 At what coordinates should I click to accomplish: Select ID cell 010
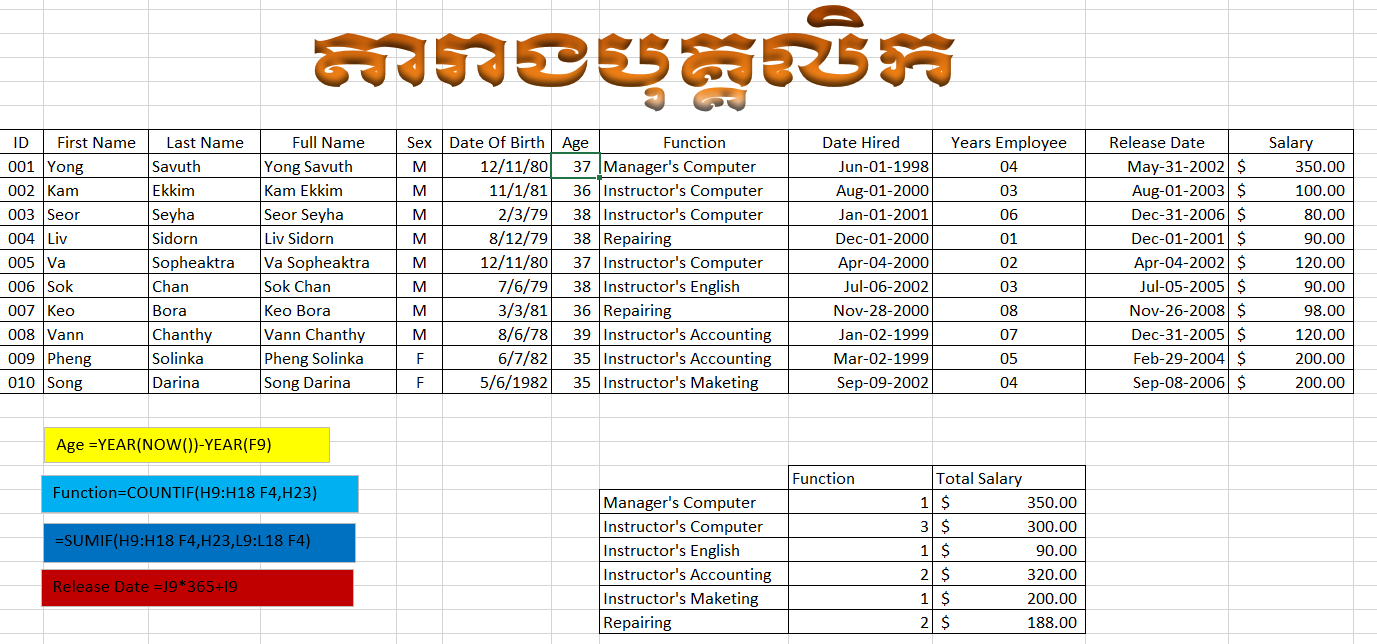[x=21, y=382]
